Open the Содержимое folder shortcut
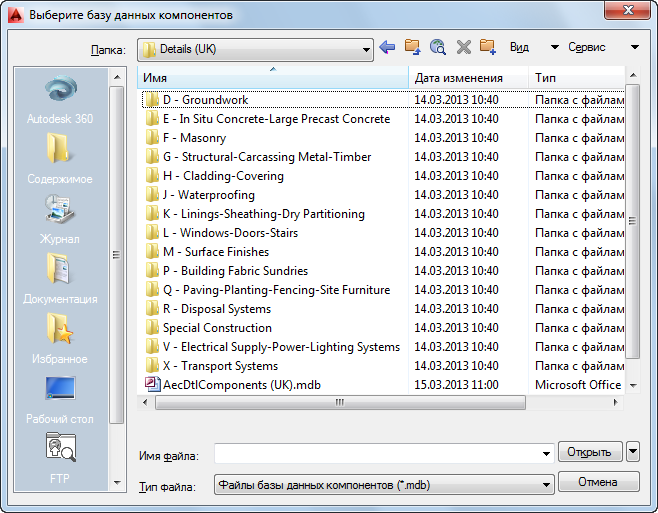The height and width of the screenshot is (513, 658). point(60,160)
